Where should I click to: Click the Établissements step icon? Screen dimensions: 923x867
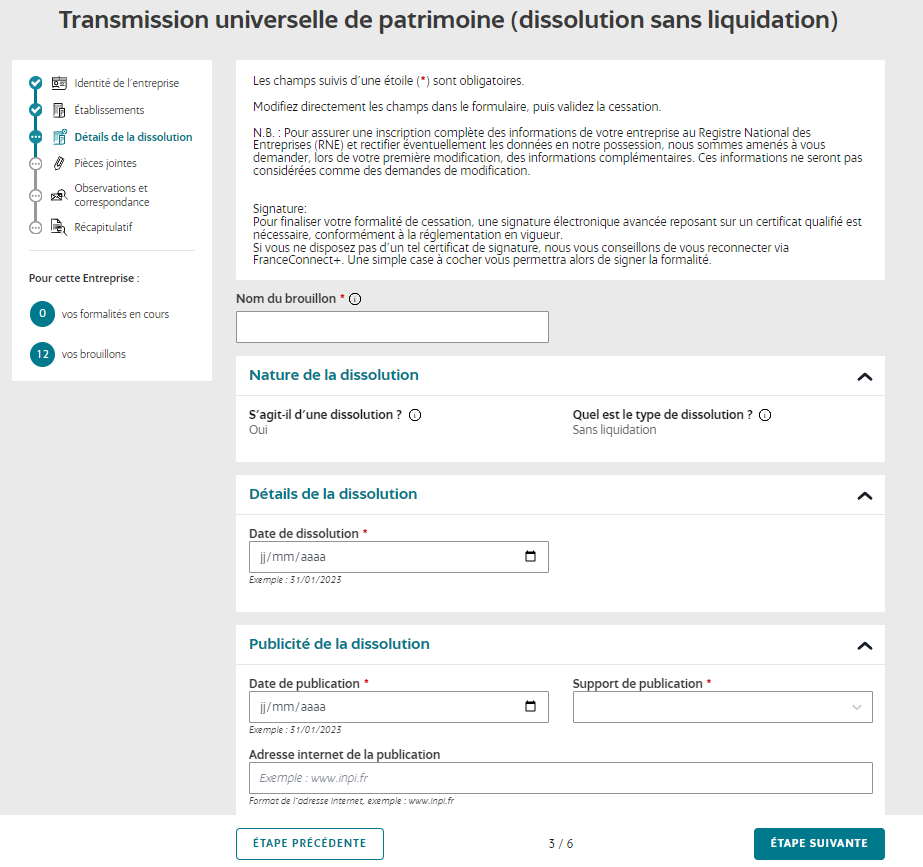pos(59,110)
